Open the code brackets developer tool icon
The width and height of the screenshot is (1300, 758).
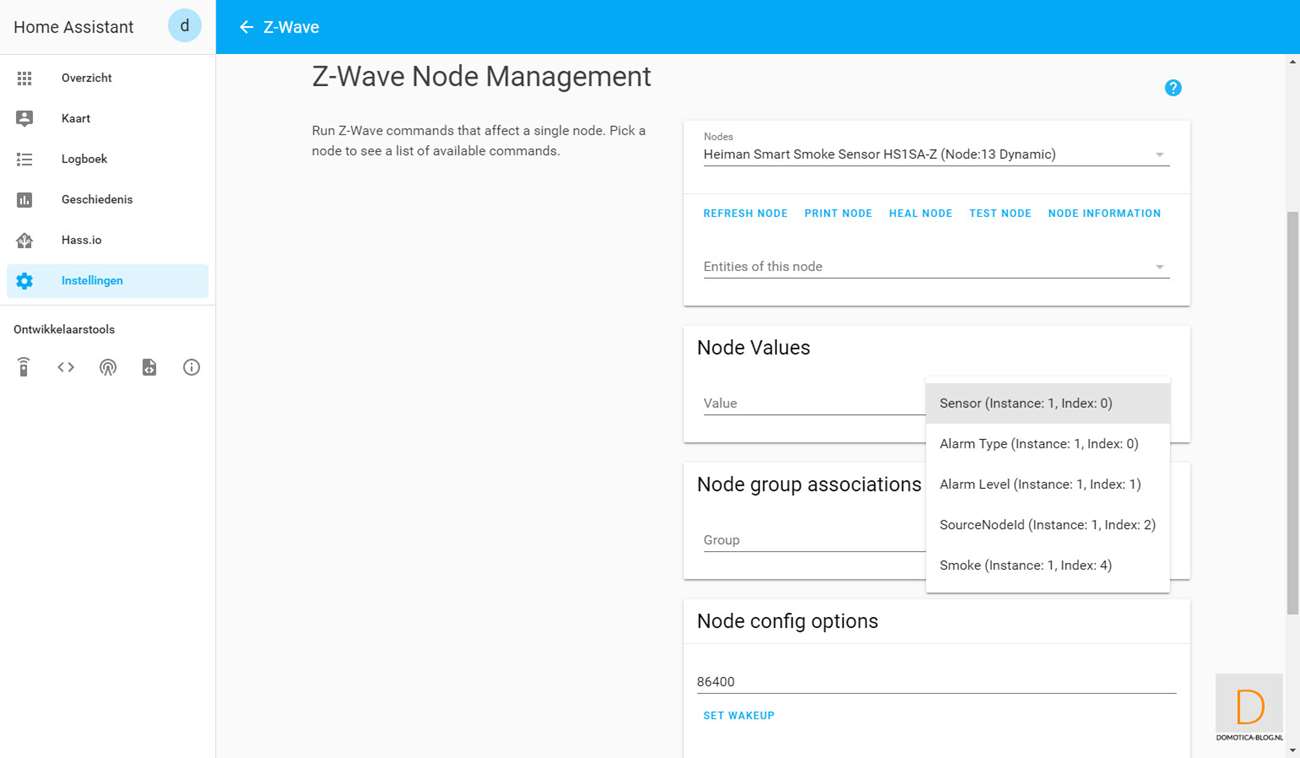66,367
